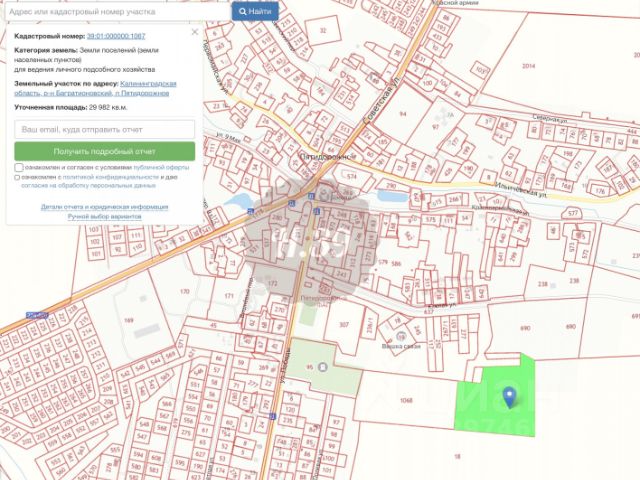Tick the public offer agreement checkbox

19,167
